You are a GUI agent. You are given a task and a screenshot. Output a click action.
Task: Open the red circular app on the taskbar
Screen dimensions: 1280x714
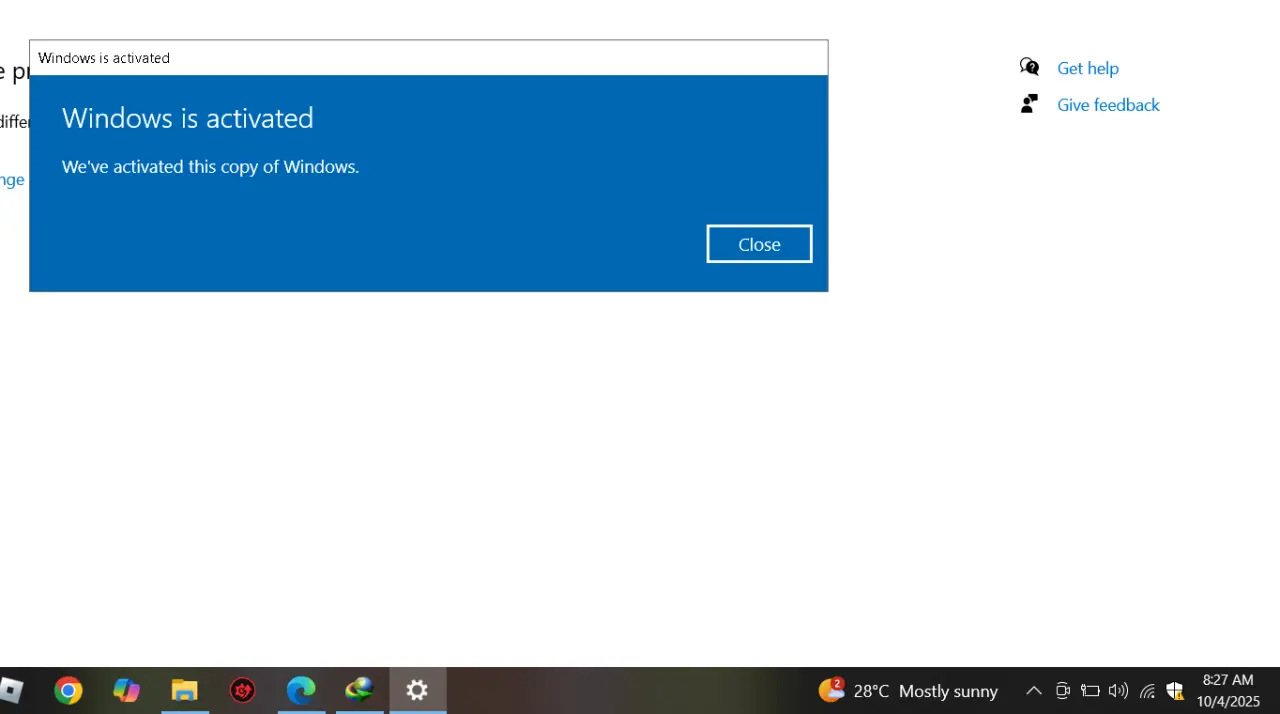242,690
